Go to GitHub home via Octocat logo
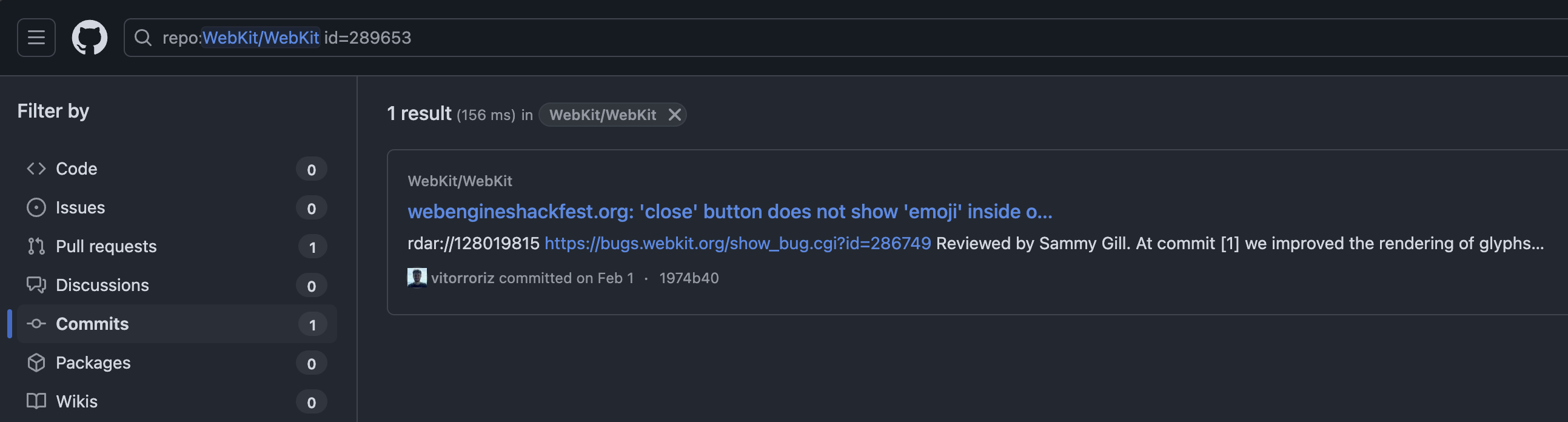 (x=90, y=38)
